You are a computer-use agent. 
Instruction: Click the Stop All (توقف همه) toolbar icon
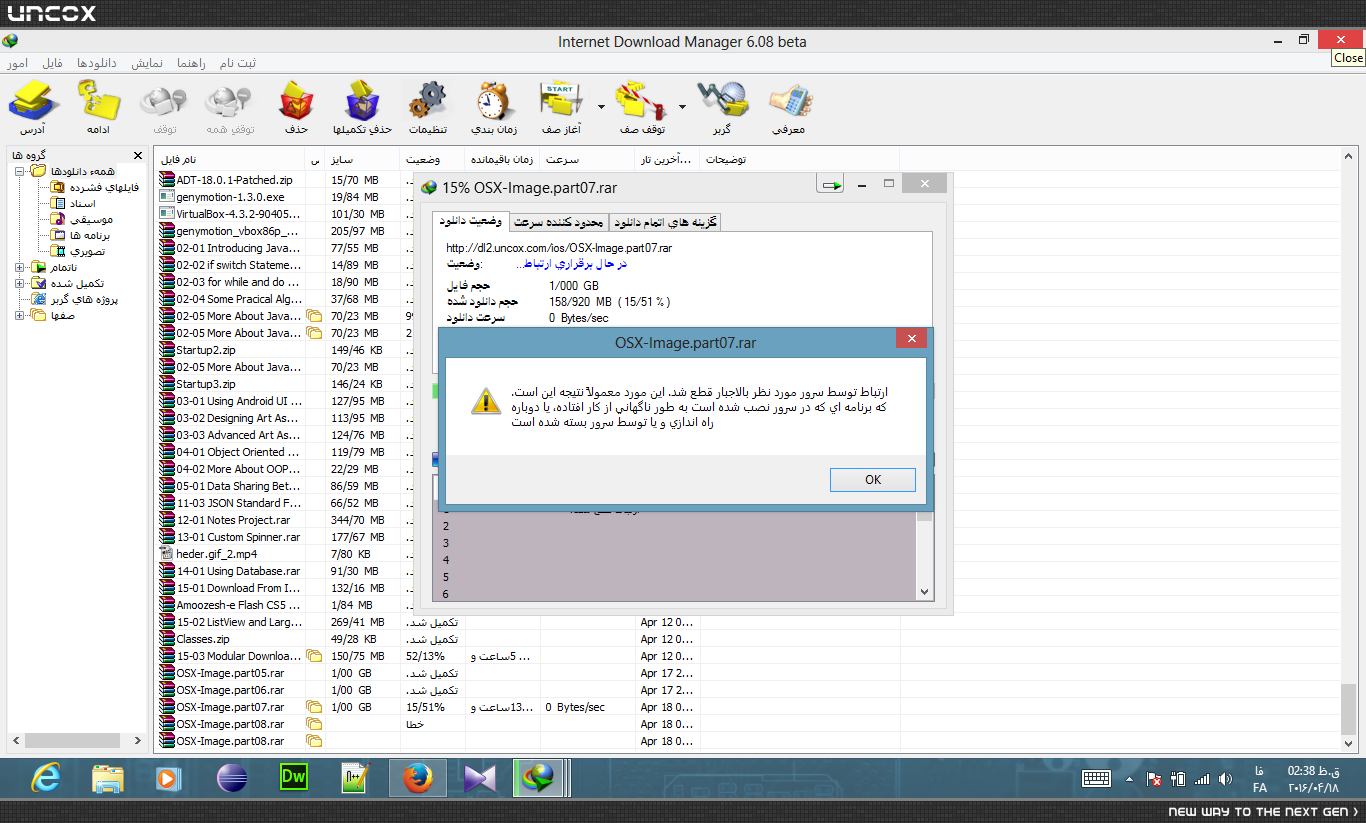[x=229, y=101]
